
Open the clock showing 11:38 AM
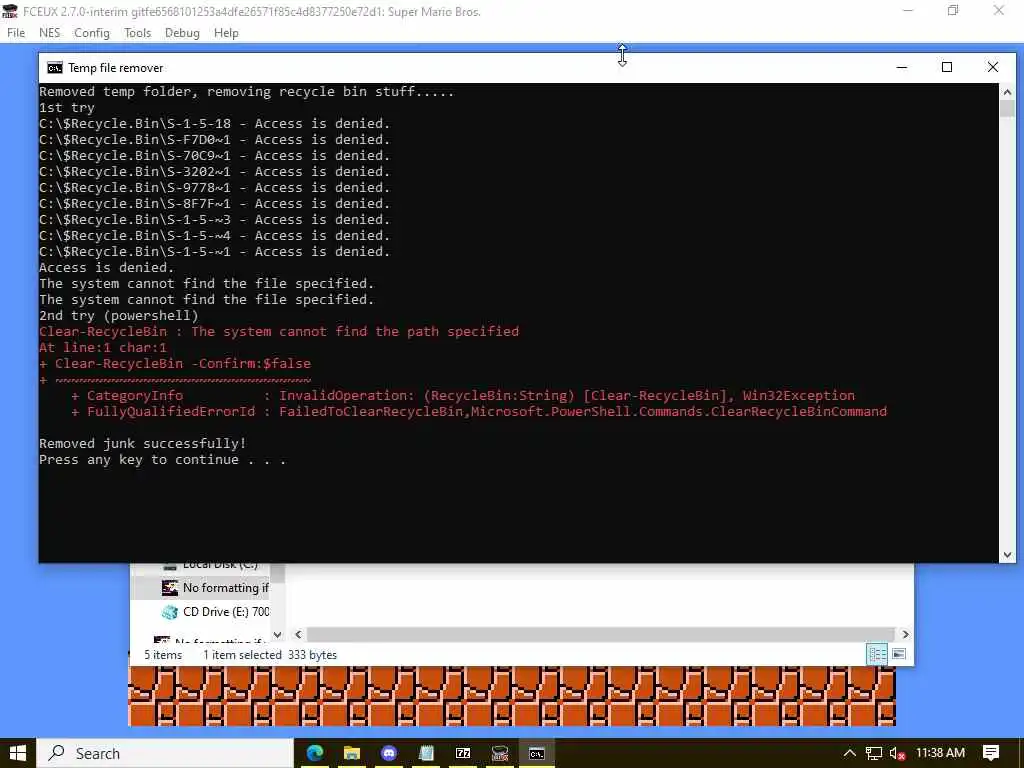940,753
